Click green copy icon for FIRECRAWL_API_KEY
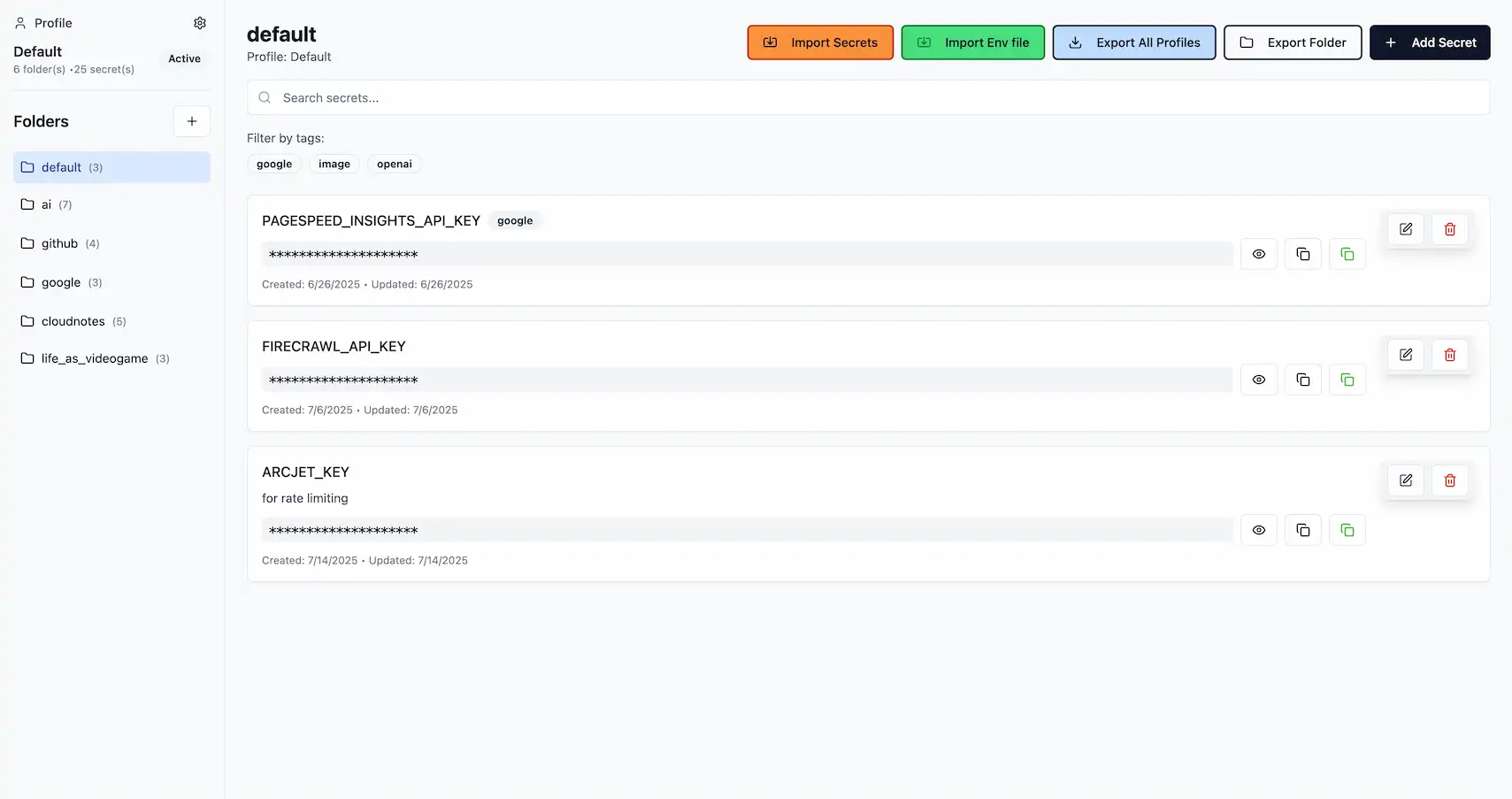Image resolution: width=1512 pixels, height=799 pixels. [1347, 380]
